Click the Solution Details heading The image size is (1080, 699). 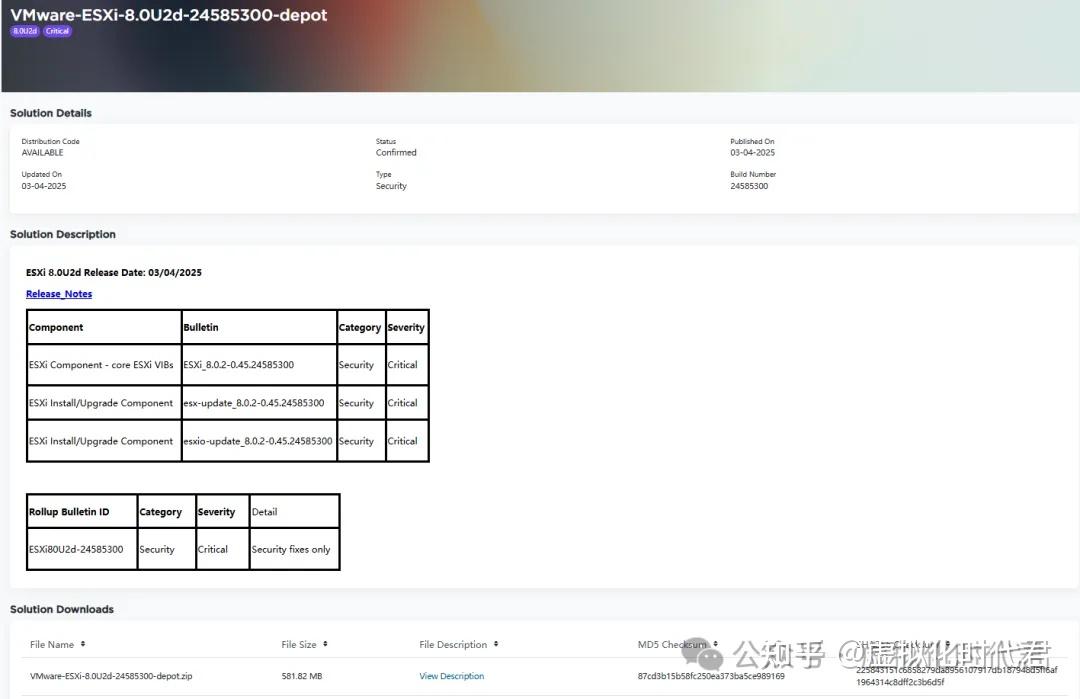pos(51,113)
